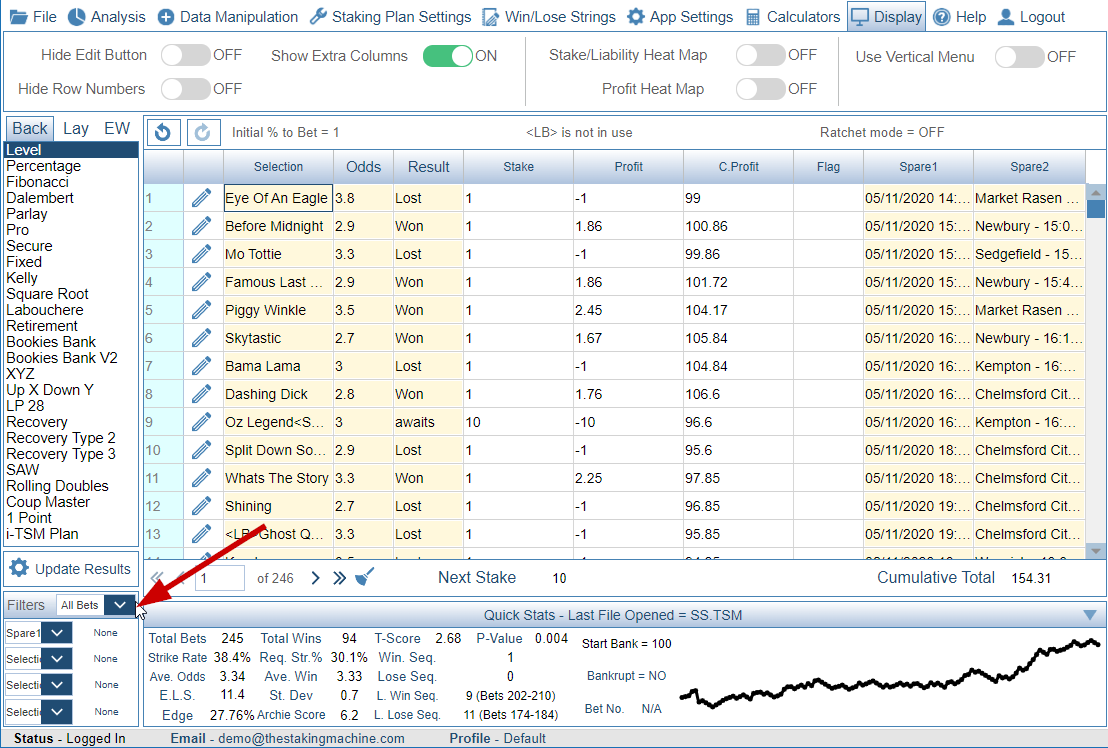Image resolution: width=1108 pixels, height=748 pixels.
Task: Click the Result column header
Action: (x=428, y=167)
